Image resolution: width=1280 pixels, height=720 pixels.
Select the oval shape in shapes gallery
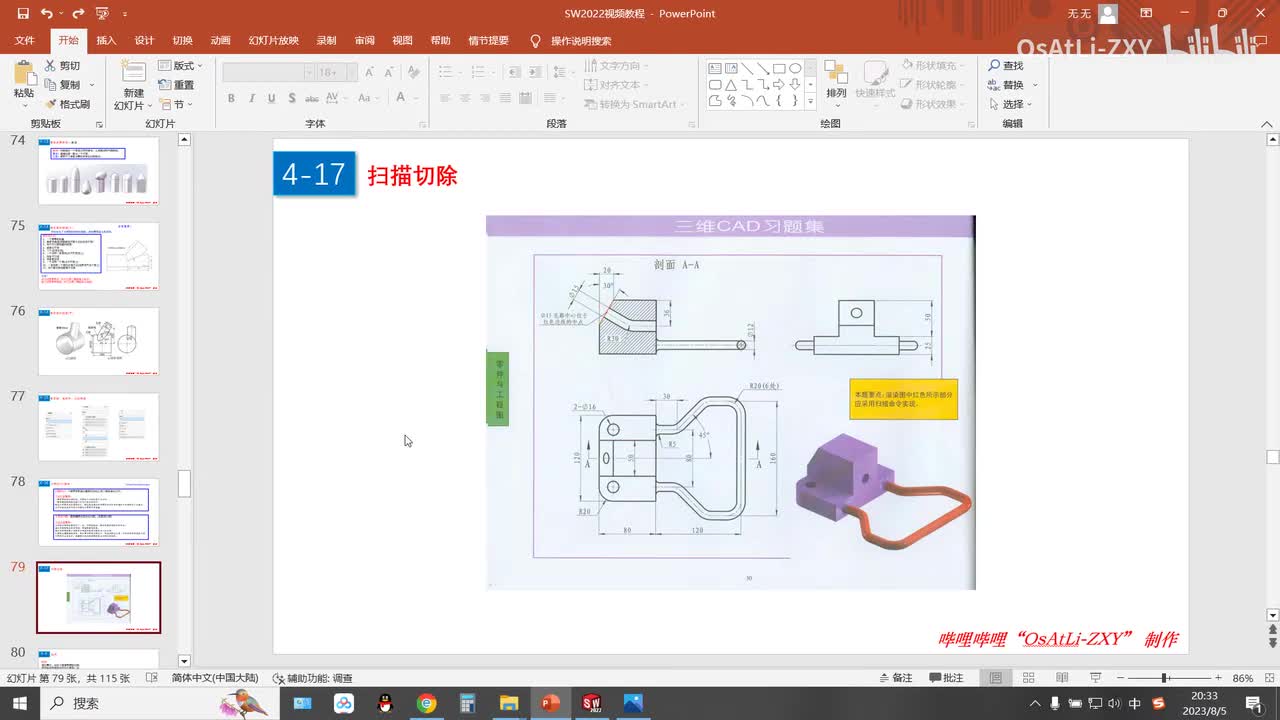pos(795,68)
